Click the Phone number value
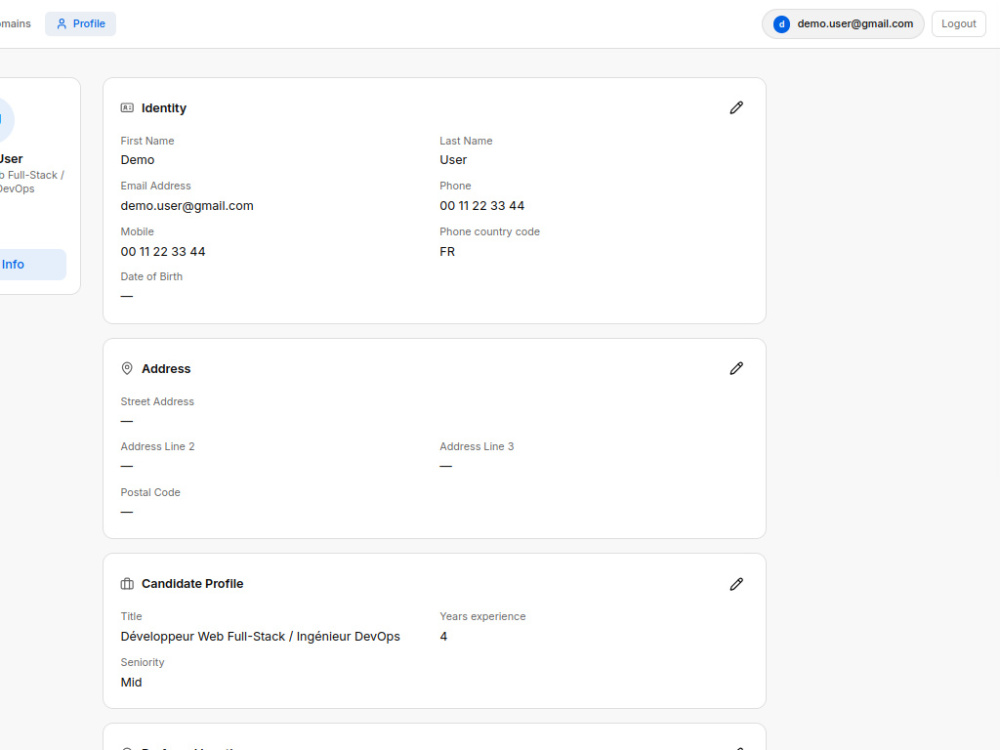Screen dimensions: 1000x750 482,206
